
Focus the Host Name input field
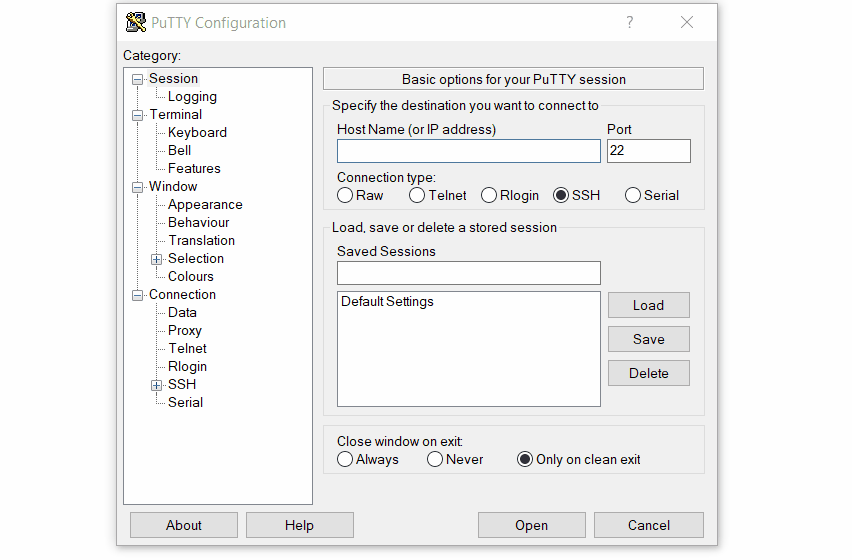(x=468, y=151)
